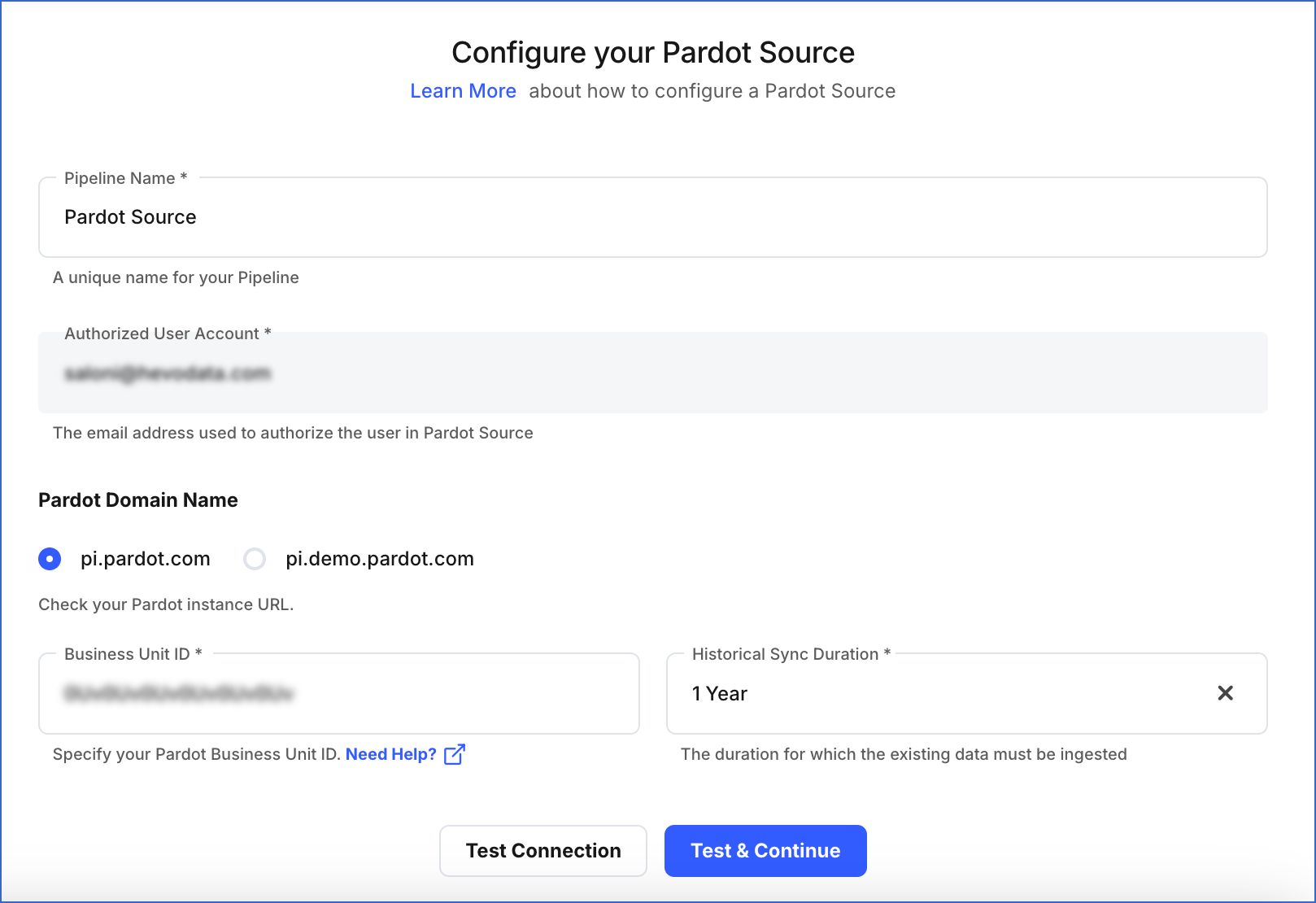
Task: Click the Check your Pardot instance URL hint
Action: point(166,604)
